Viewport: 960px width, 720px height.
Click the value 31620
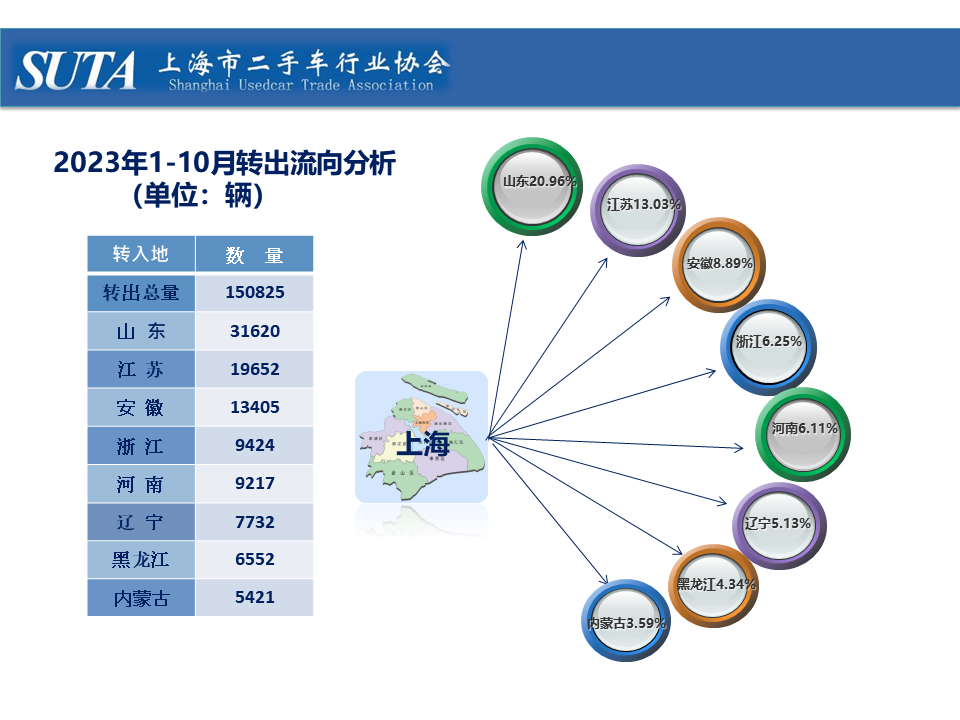point(255,331)
